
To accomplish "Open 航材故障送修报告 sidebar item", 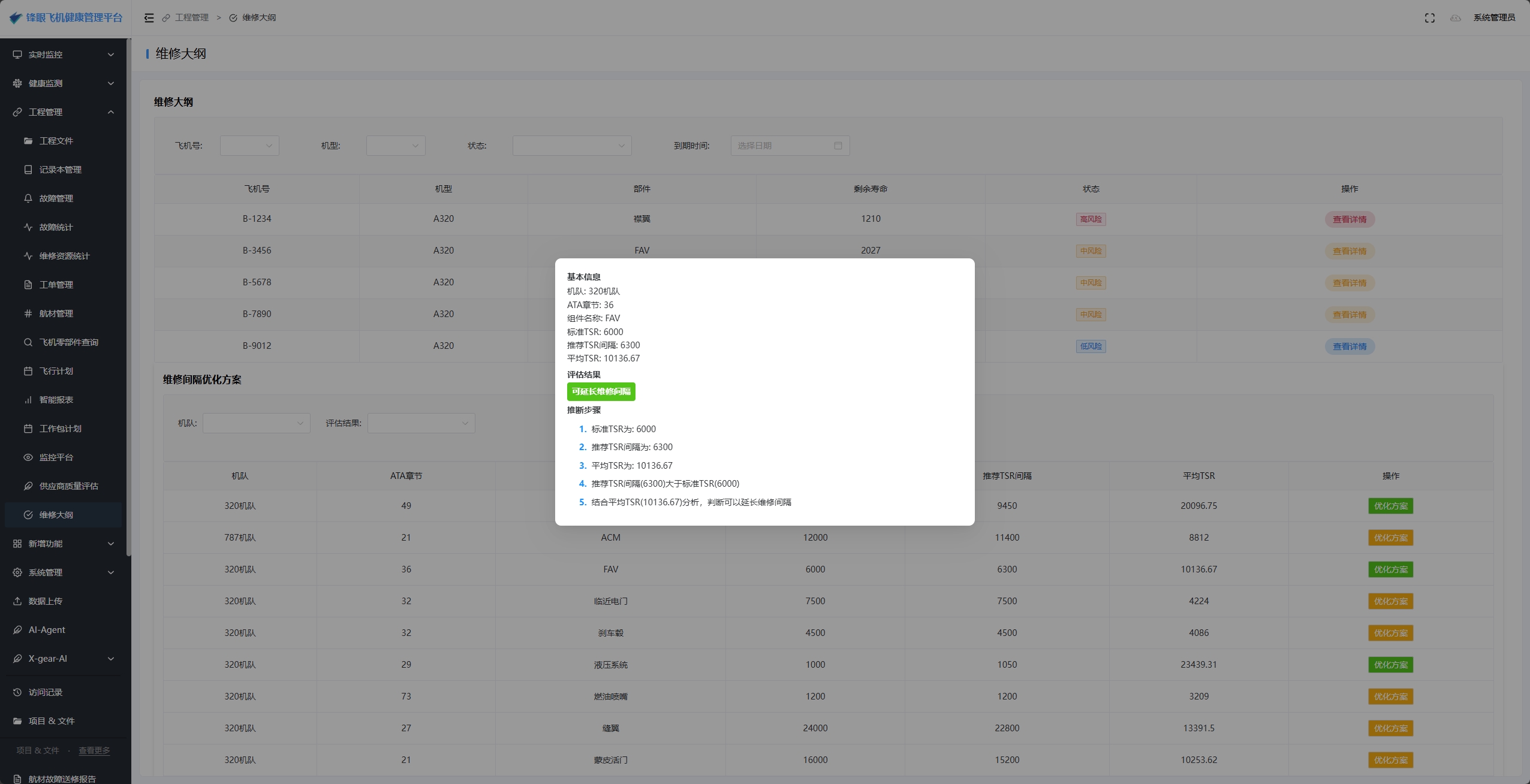I will tap(62, 779).
